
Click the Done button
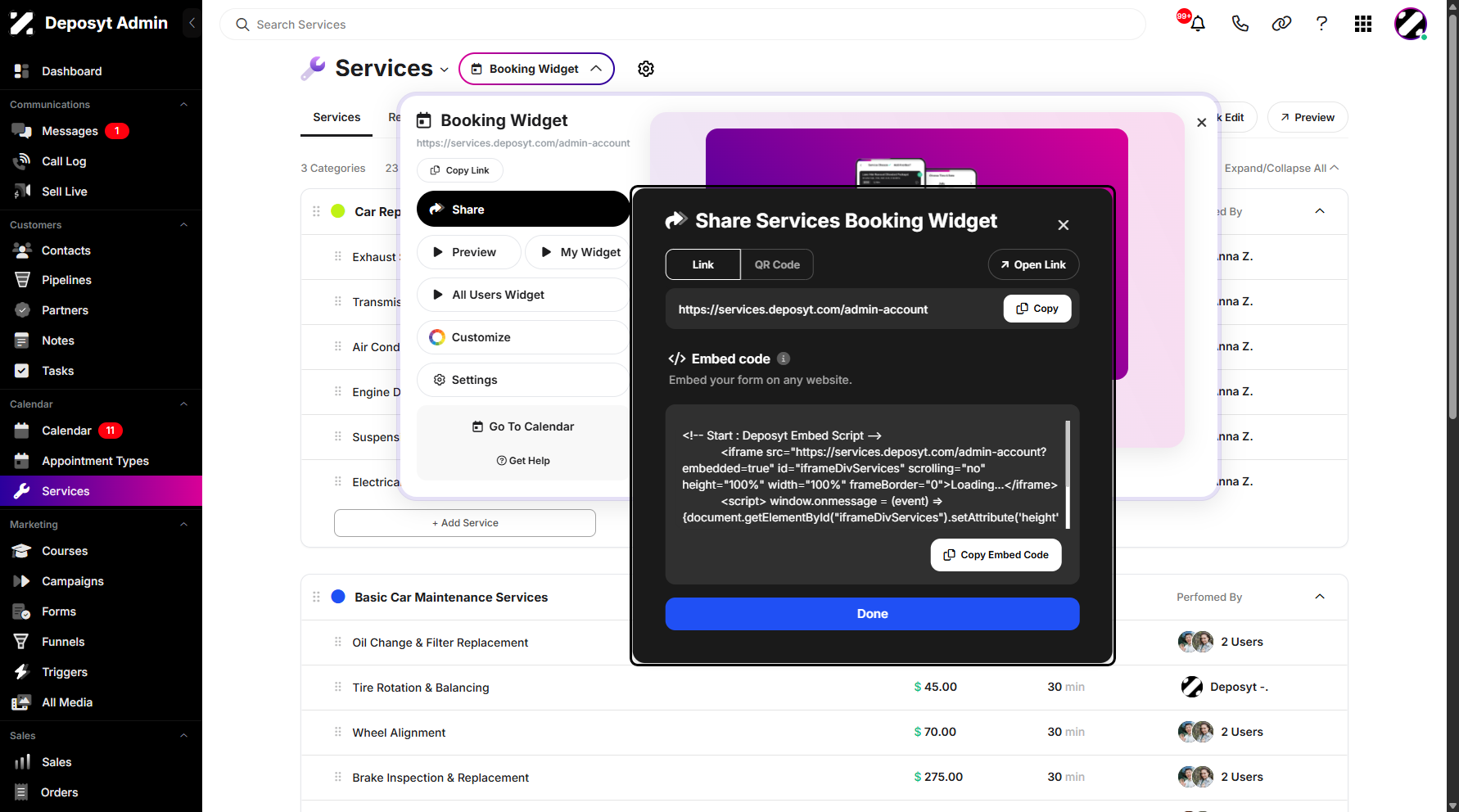tap(872, 614)
